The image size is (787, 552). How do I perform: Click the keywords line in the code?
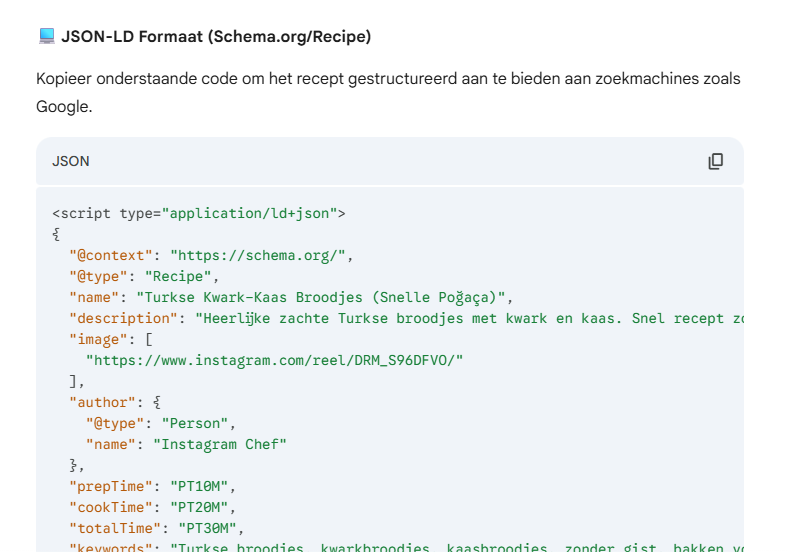(x=400, y=547)
